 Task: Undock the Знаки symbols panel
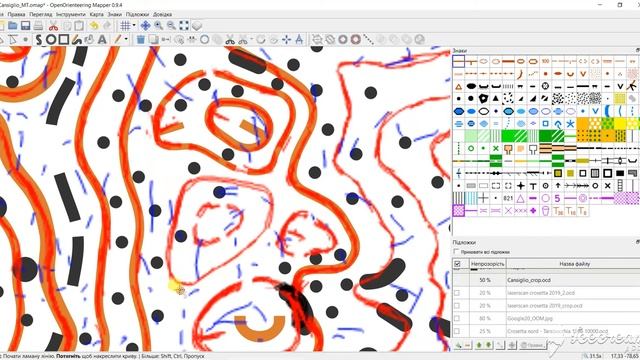638,50
